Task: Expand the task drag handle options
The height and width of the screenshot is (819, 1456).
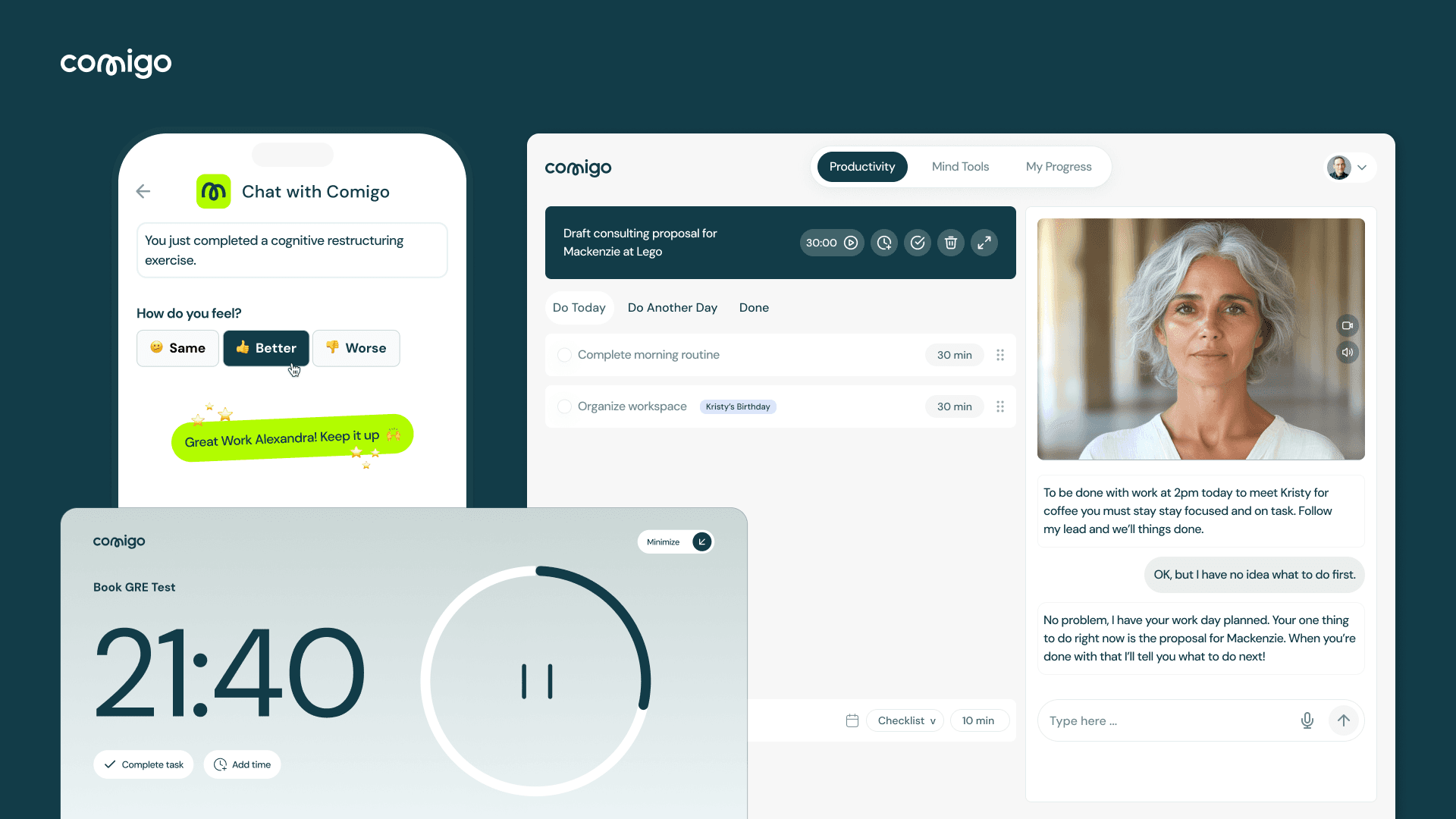Action: point(1000,355)
